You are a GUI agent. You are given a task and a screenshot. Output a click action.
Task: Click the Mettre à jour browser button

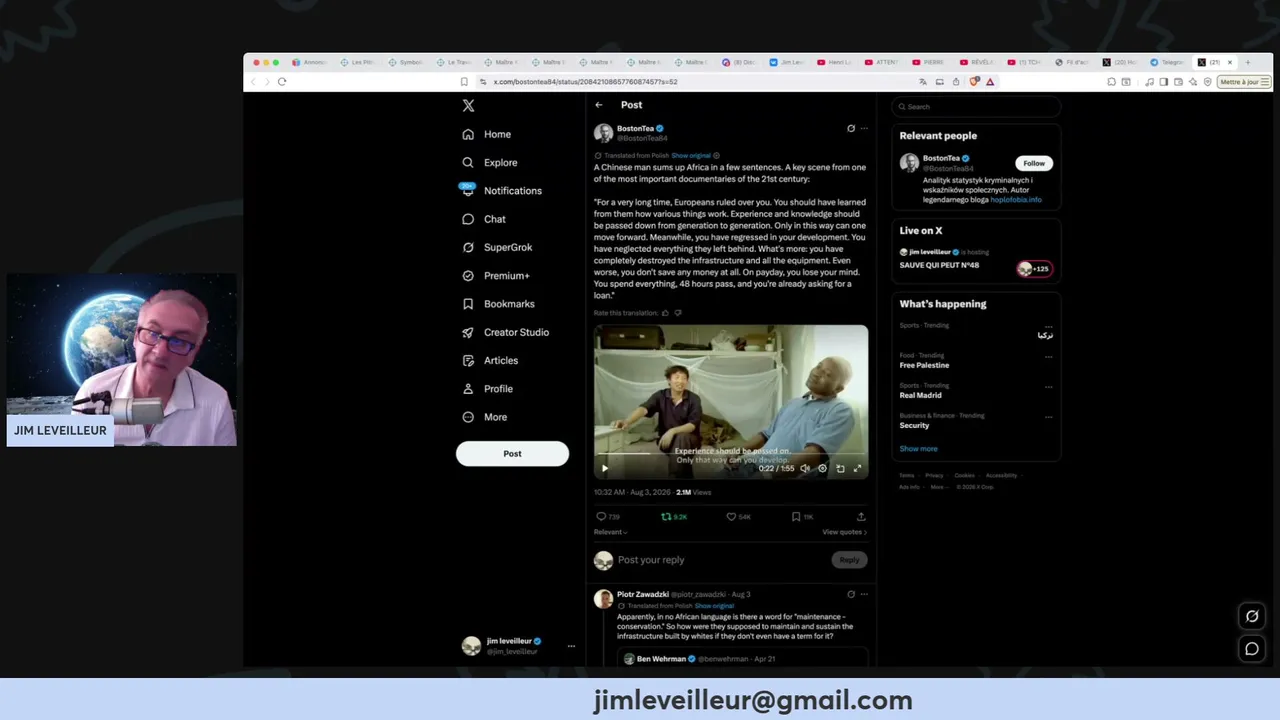(x=1244, y=82)
